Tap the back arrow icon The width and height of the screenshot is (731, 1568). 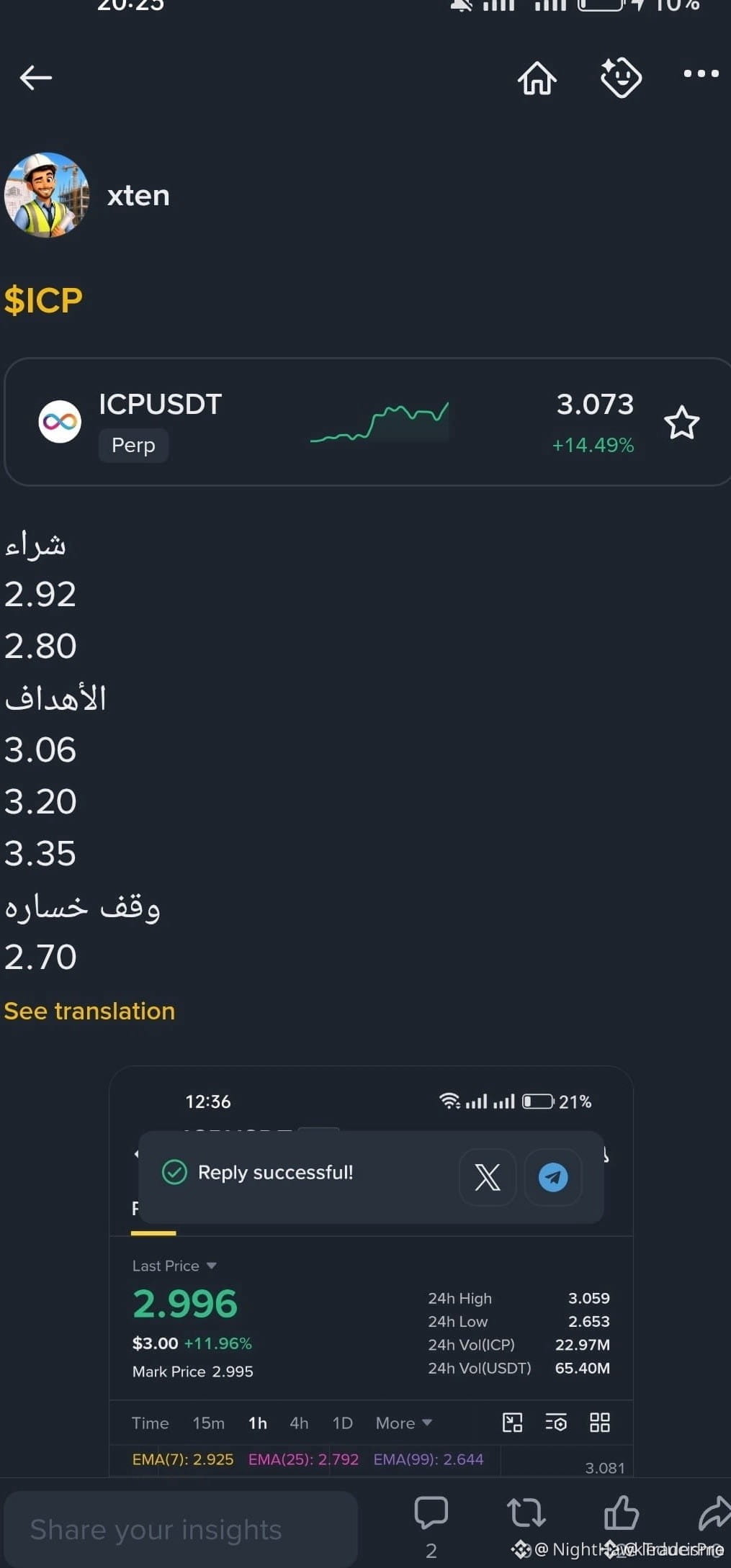tap(35, 77)
